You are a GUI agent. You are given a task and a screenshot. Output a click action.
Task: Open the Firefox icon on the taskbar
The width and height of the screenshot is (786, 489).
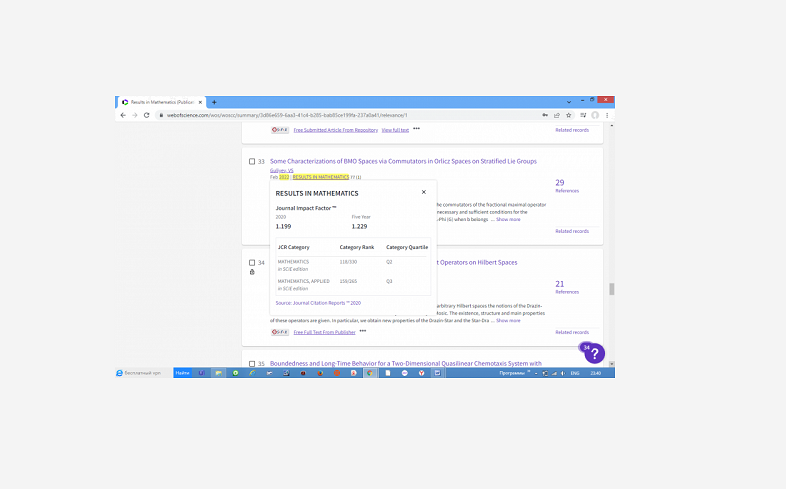pyautogui.click(x=320, y=373)
